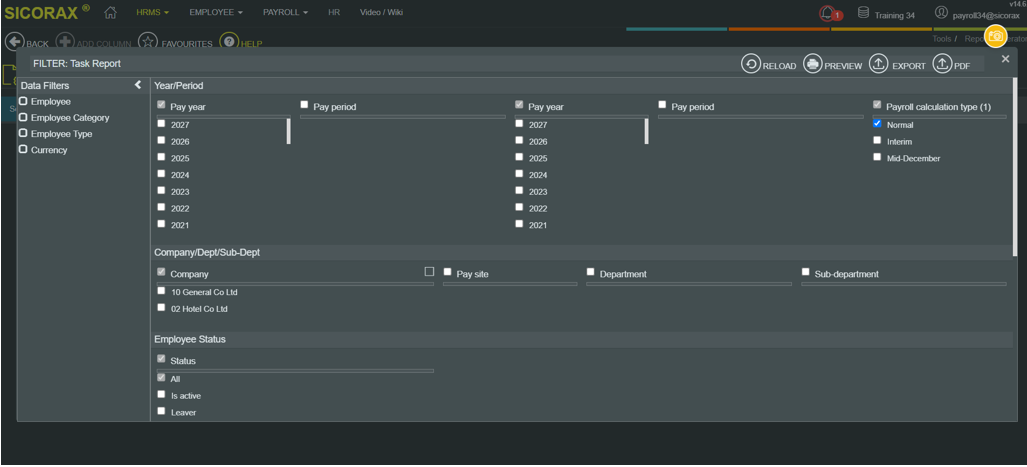
Task: Open the HR menu item
Action: pos(334,12)
